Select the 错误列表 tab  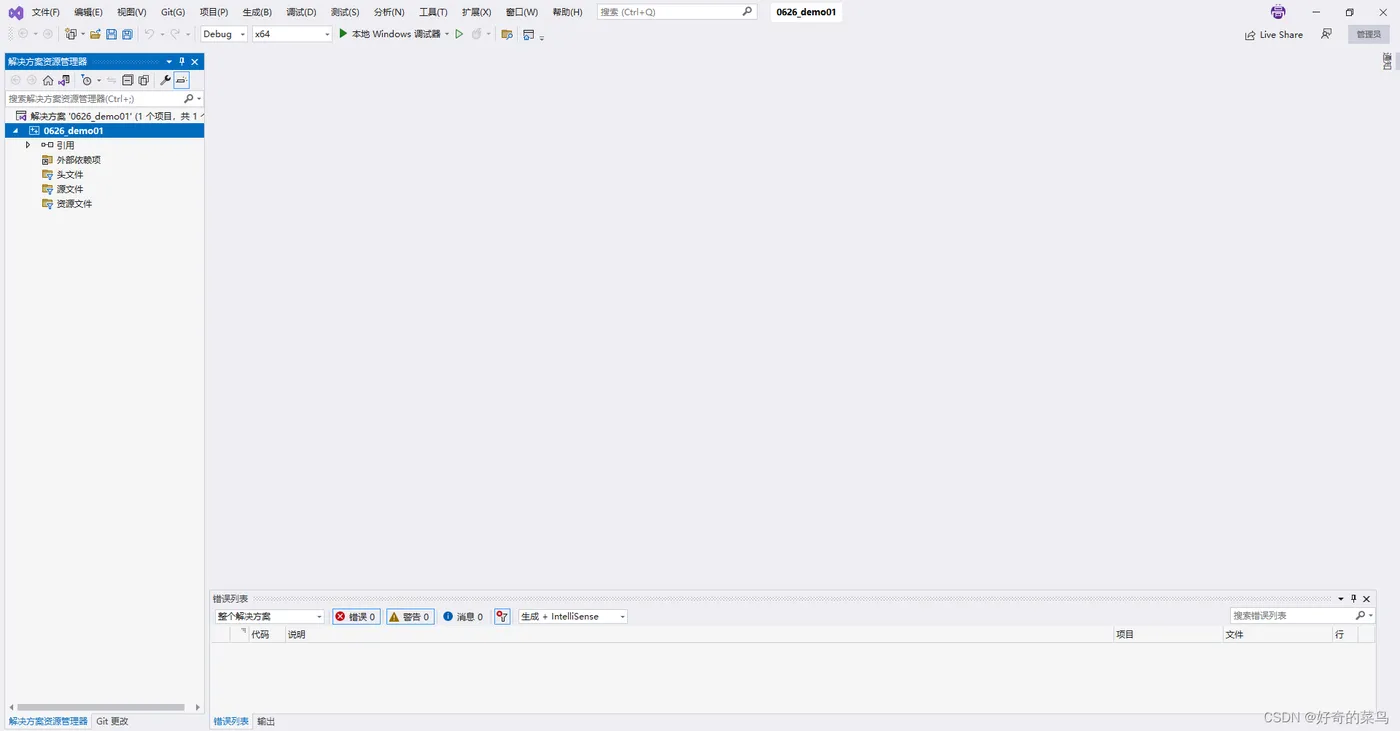231,722
